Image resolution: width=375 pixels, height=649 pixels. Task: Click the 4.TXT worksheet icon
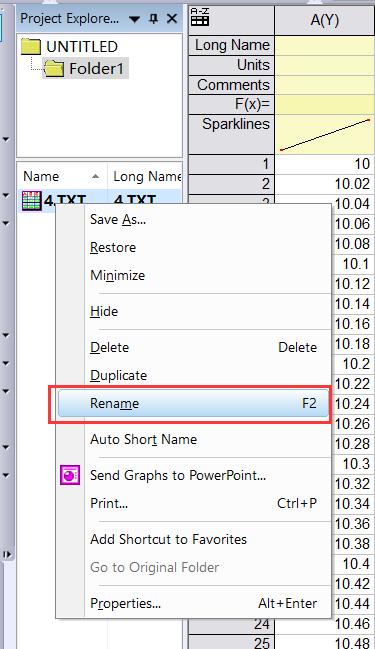[31, 200]
